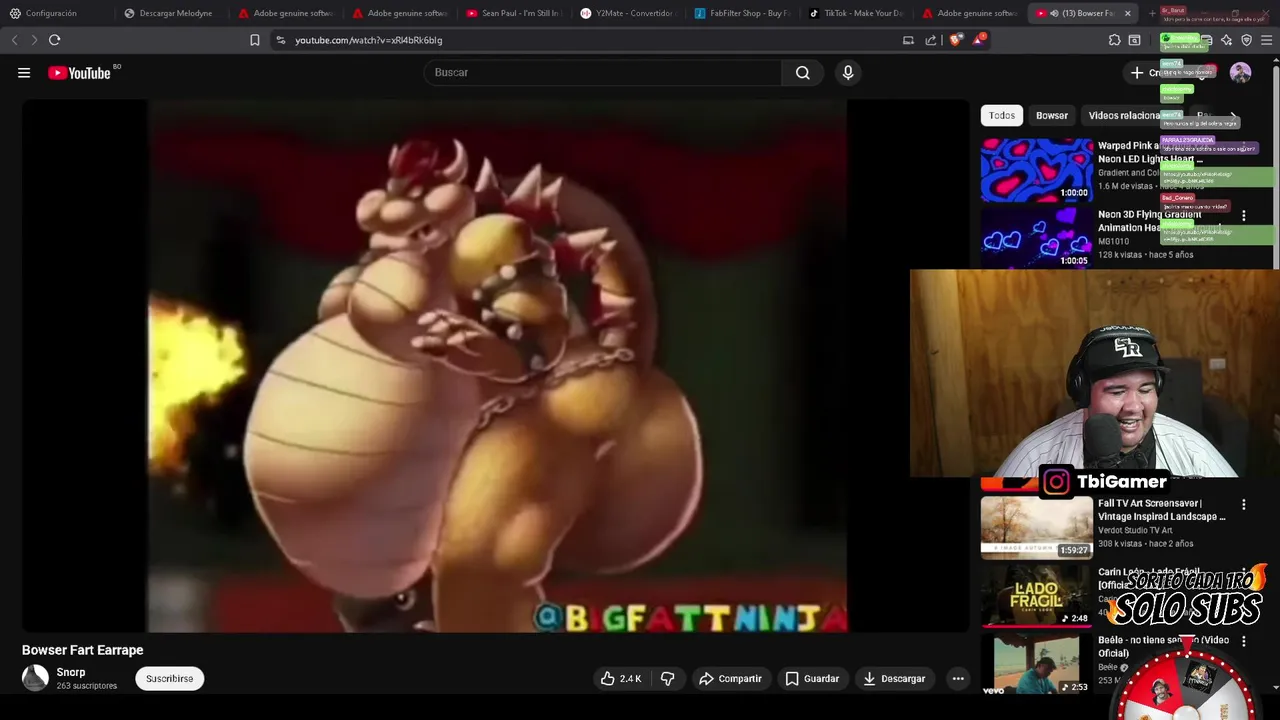Viewport: 1280px width, 720px height.
Task: Like the Bowser Fart Earrape video
Action: [x=621, y=678]
